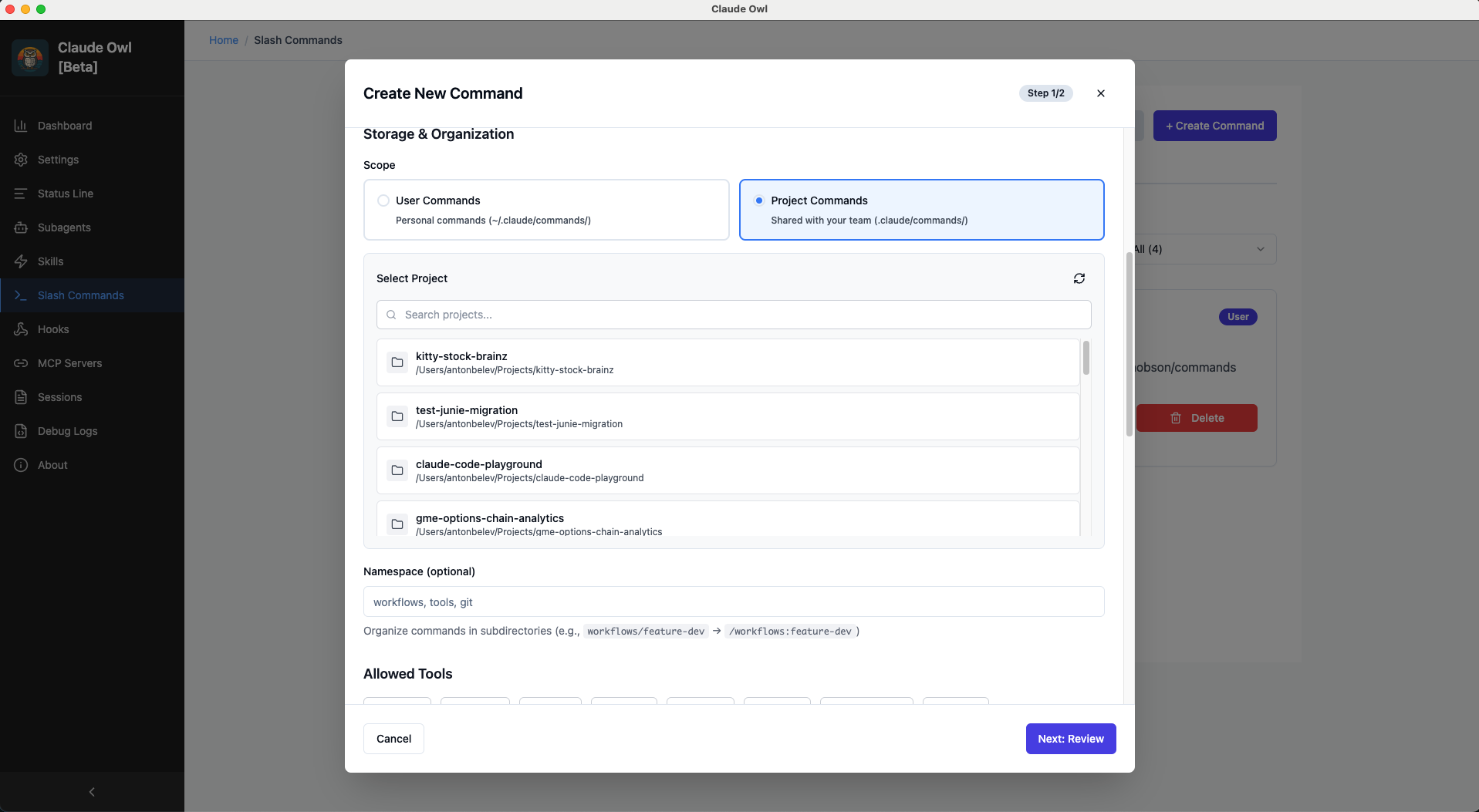Click the Next: Review button

1070,738
